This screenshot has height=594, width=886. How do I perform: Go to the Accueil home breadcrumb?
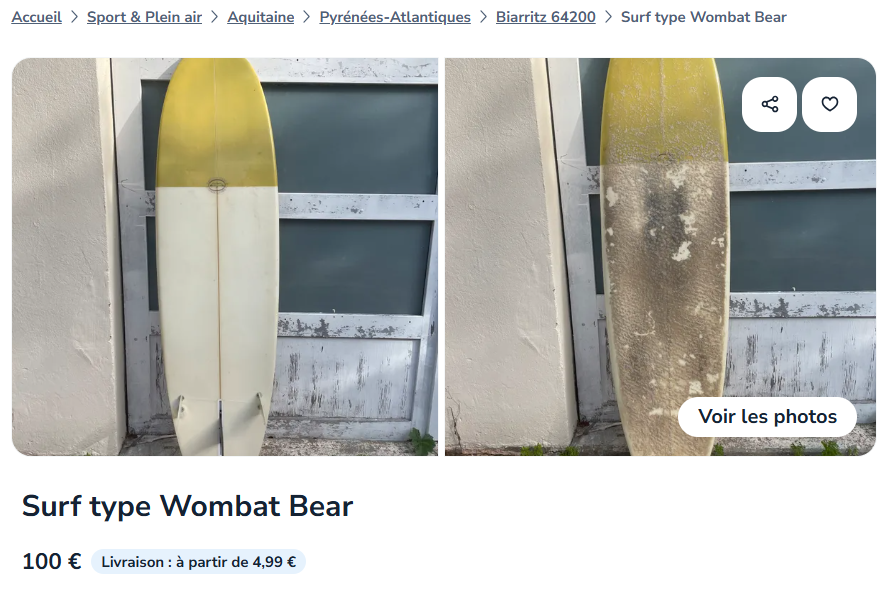coord(37,17)
